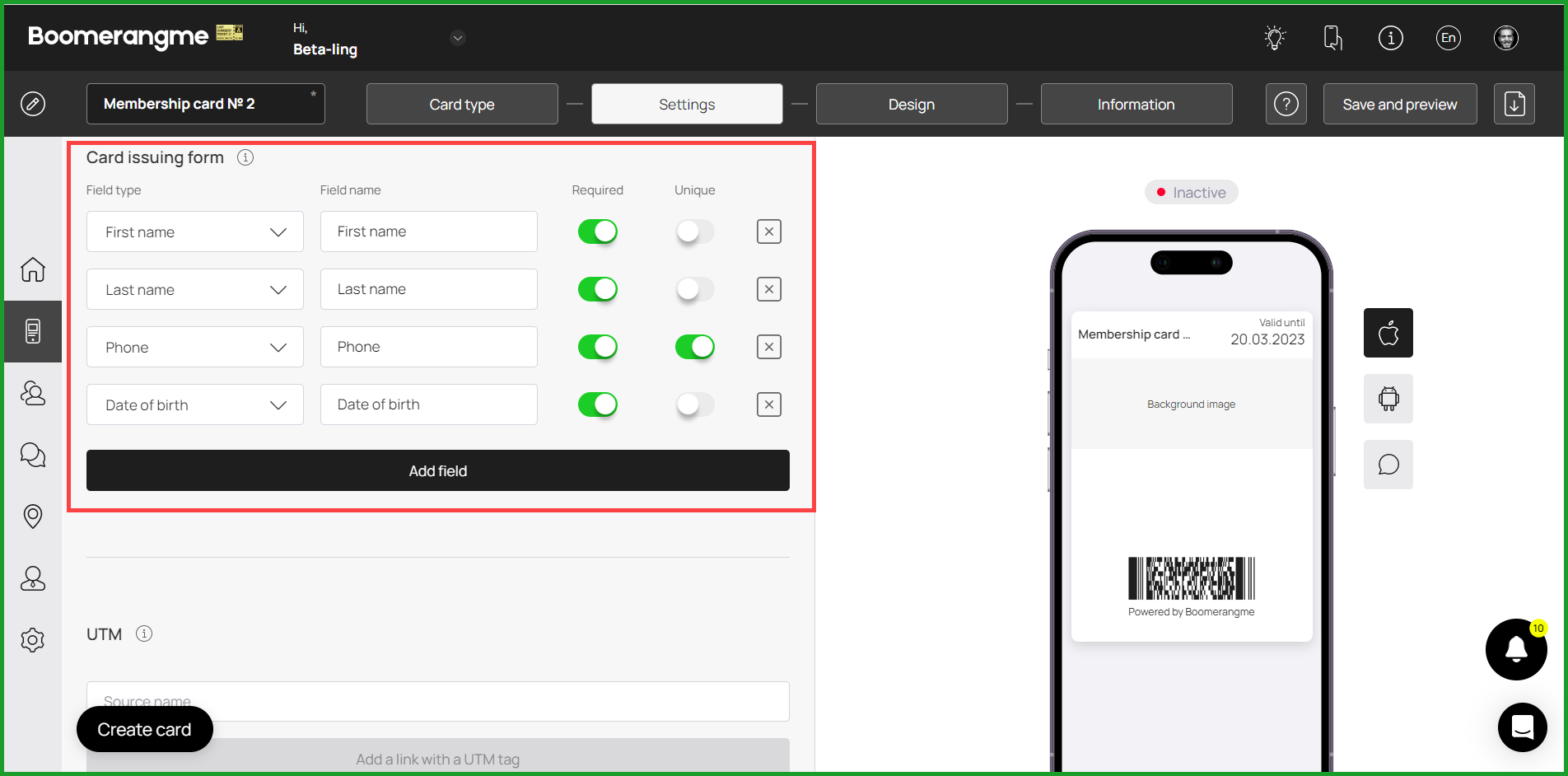Switch to the Card type tab

tap(461, 104)
